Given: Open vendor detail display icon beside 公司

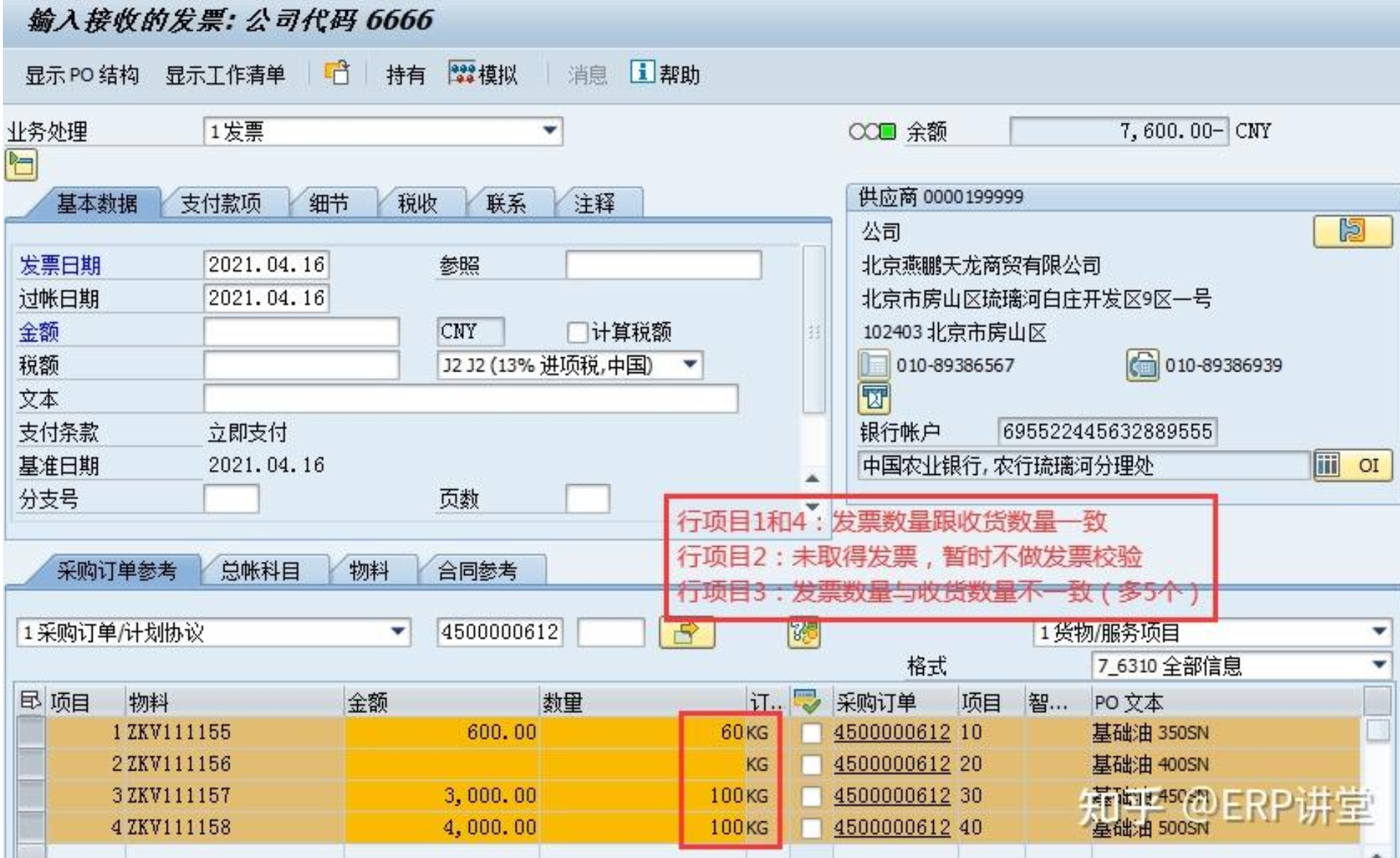Looking at the screenshot, I should 1351,231.
